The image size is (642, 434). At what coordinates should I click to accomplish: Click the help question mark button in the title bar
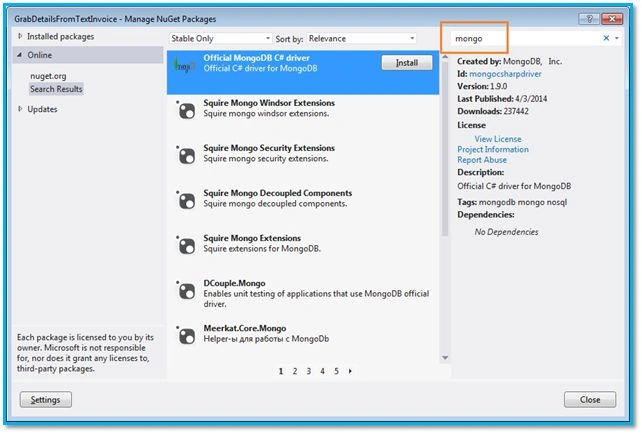(589, 19)
